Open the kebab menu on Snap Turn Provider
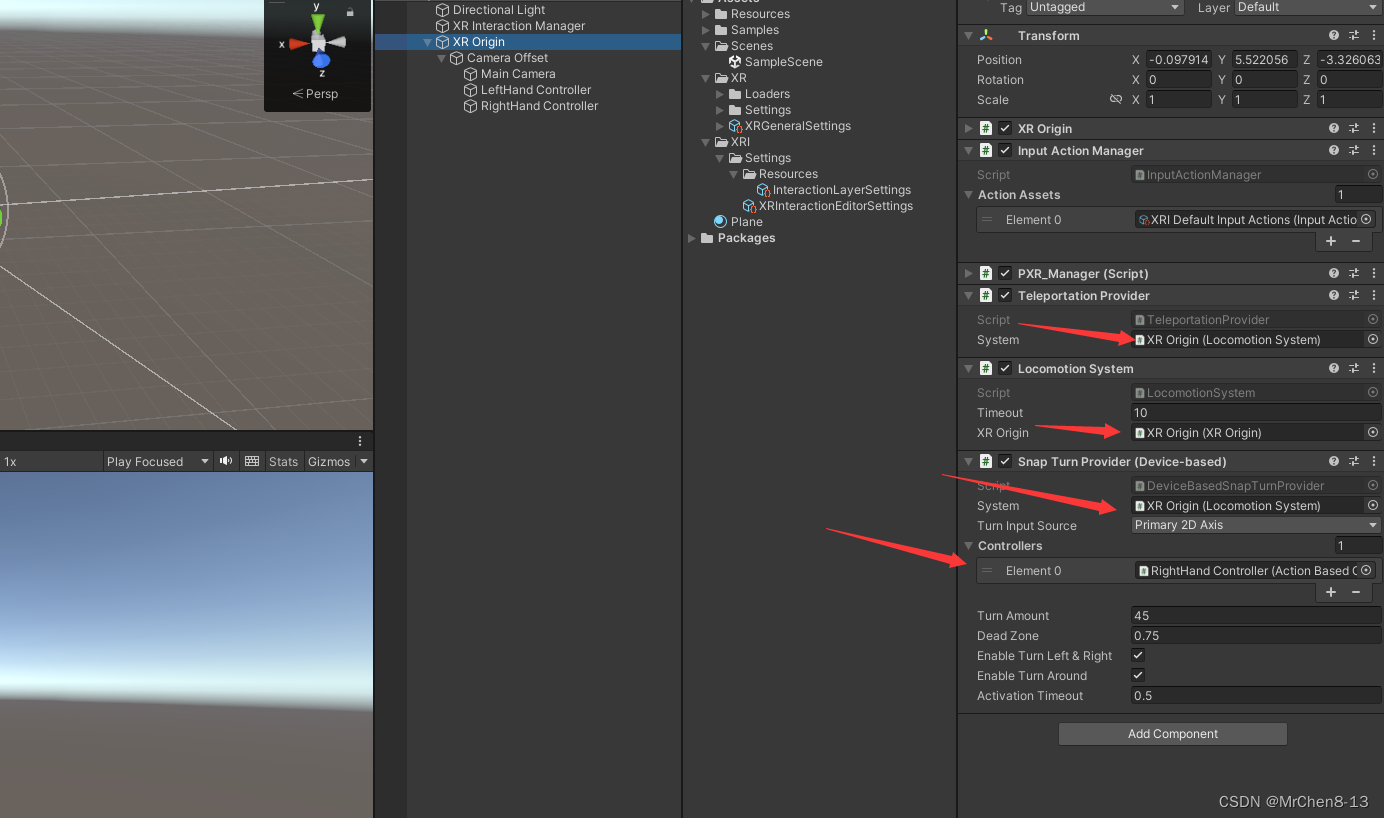This screenshot has width=1384, height=818. pyautogui.click(x=1374, y=461)
